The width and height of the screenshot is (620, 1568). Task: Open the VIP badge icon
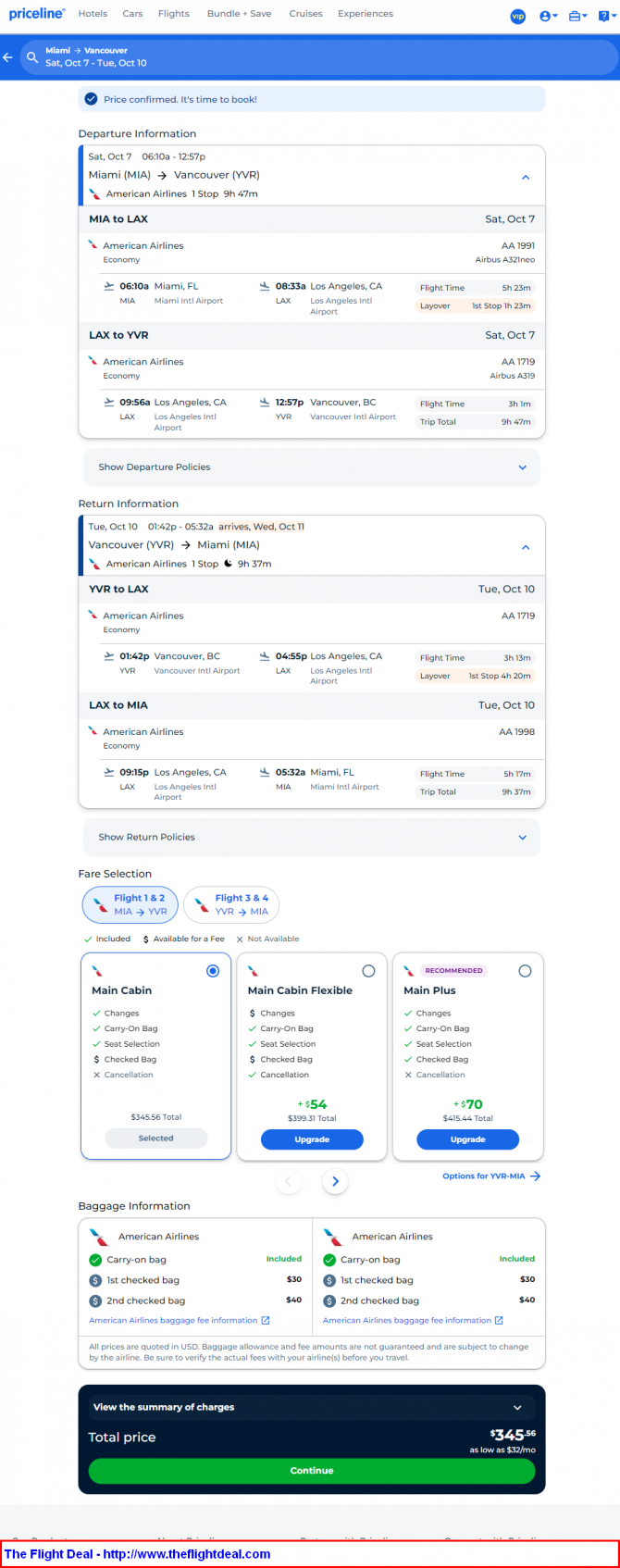click(518, 16)
